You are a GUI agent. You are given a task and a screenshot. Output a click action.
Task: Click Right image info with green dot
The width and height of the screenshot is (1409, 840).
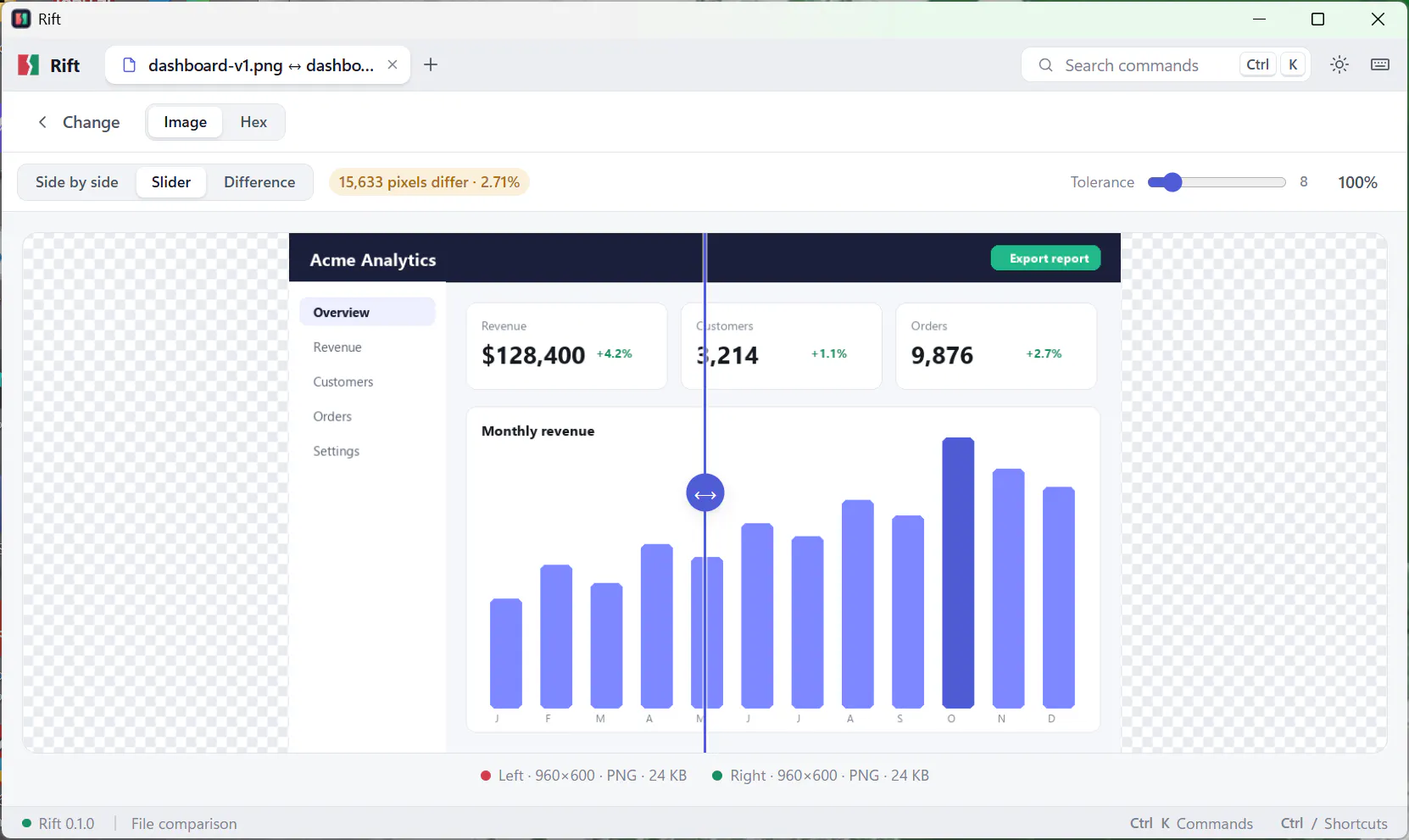[821, 776]
